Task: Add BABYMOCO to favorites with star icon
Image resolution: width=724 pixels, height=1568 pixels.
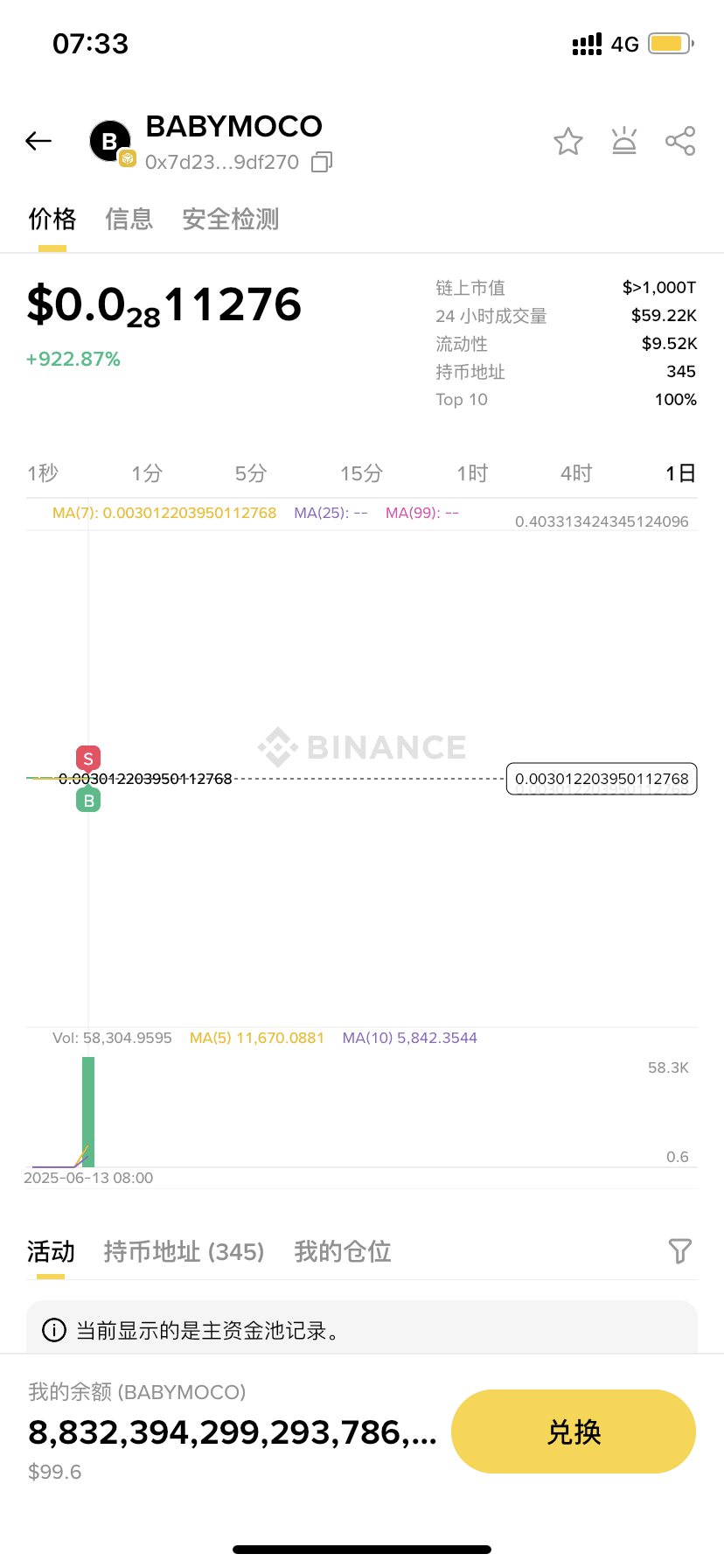Action: (x=568, y=141)
